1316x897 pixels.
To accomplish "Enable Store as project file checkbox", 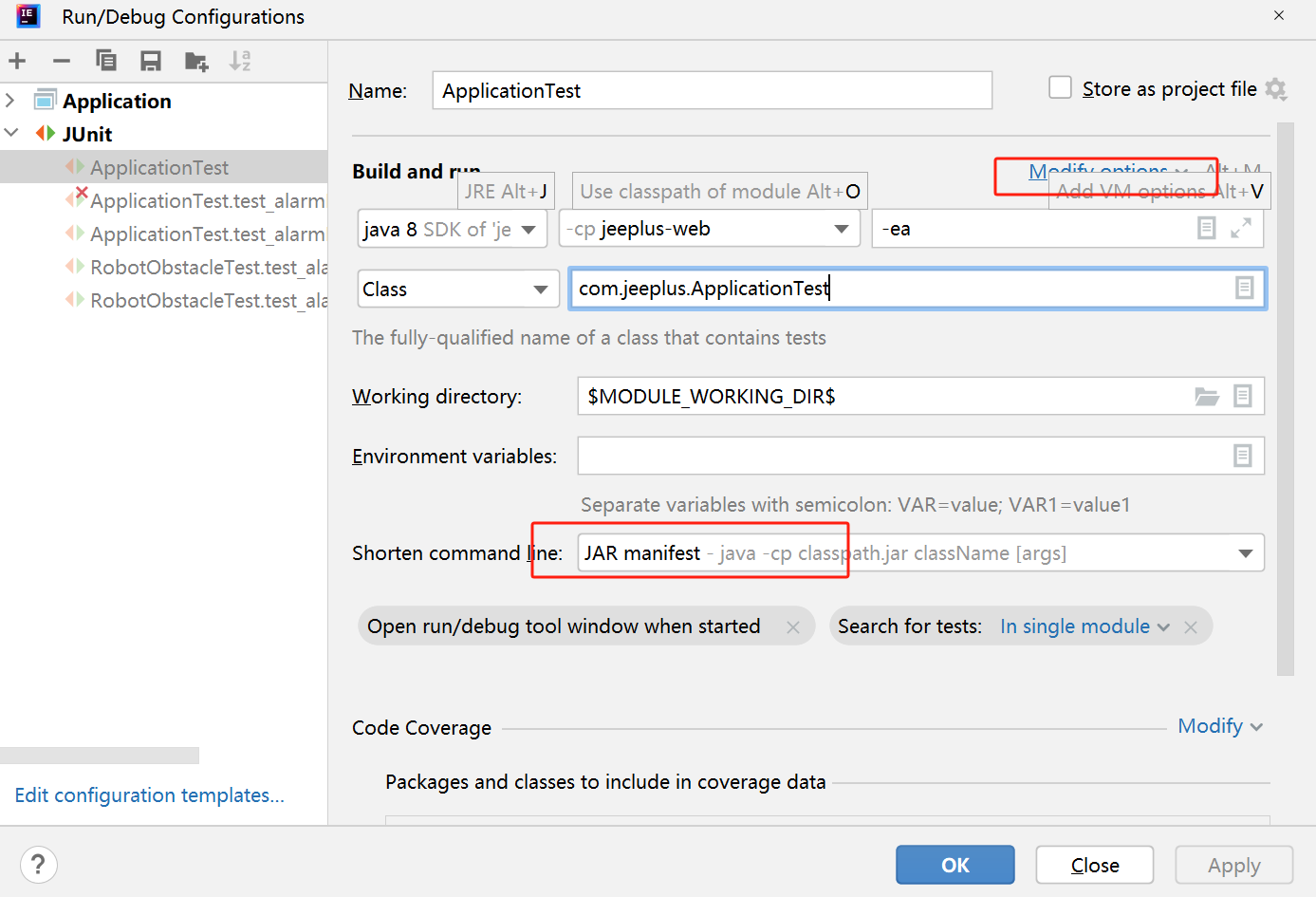I will click(x=1060, y=87).
